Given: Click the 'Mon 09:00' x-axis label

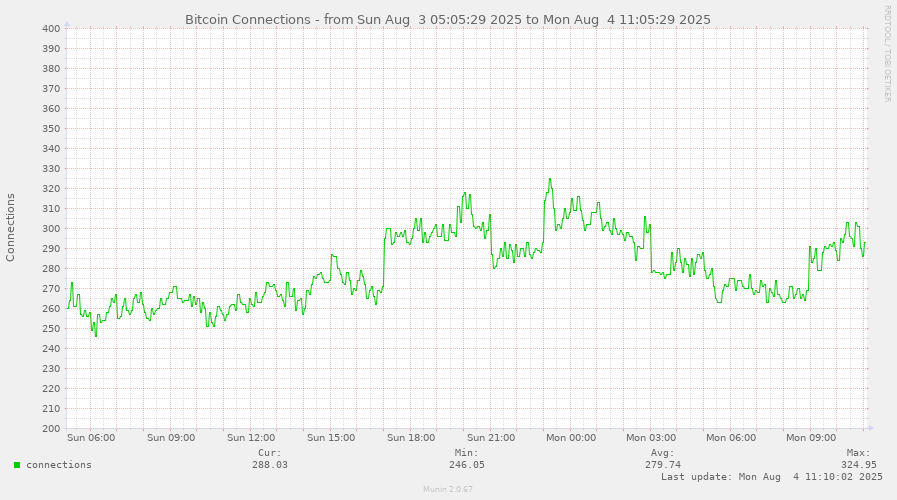Looking at the screenshot, I should pos(810,437).
